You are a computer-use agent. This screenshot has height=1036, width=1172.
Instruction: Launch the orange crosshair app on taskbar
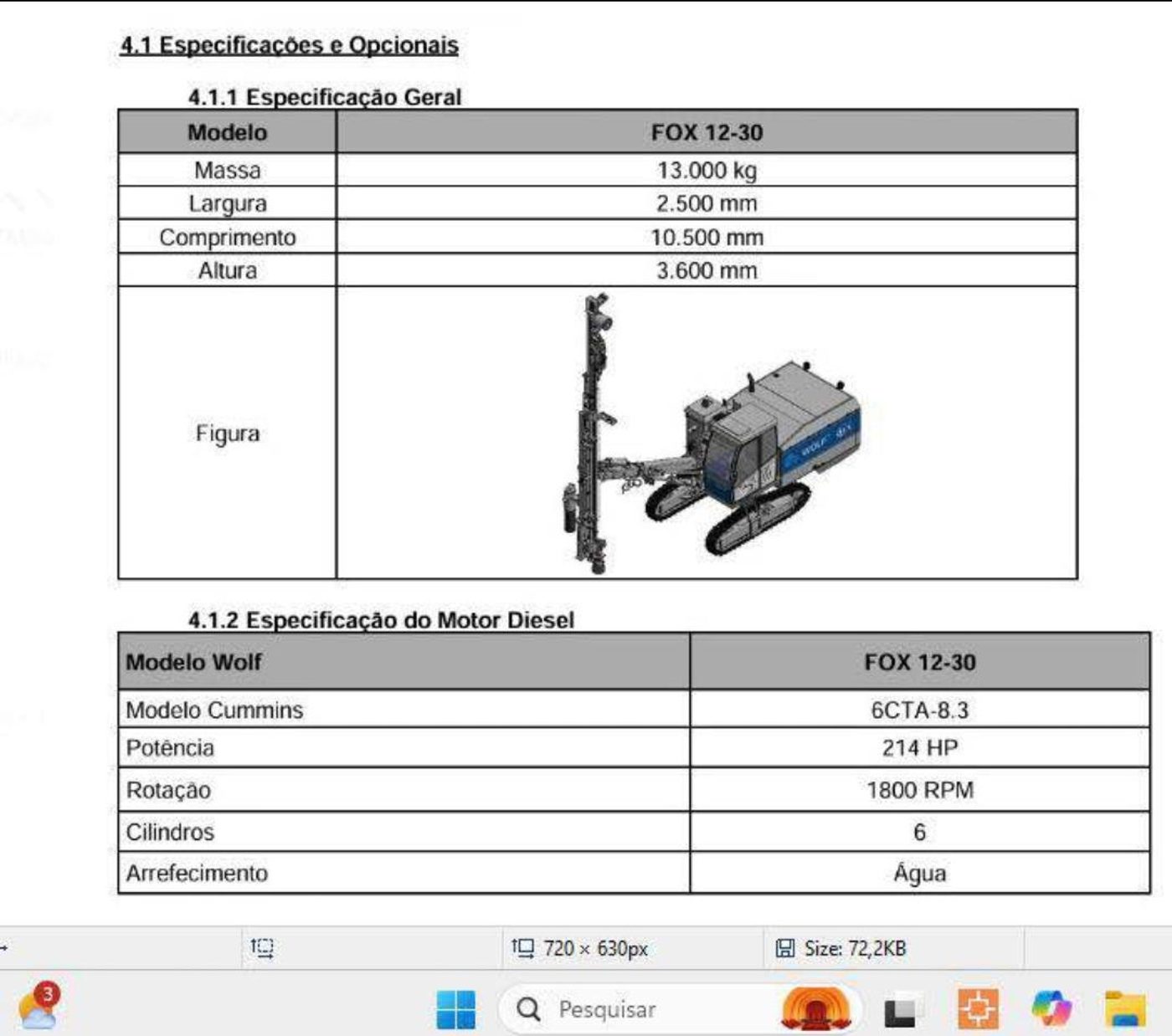[x=978, y=1009]
